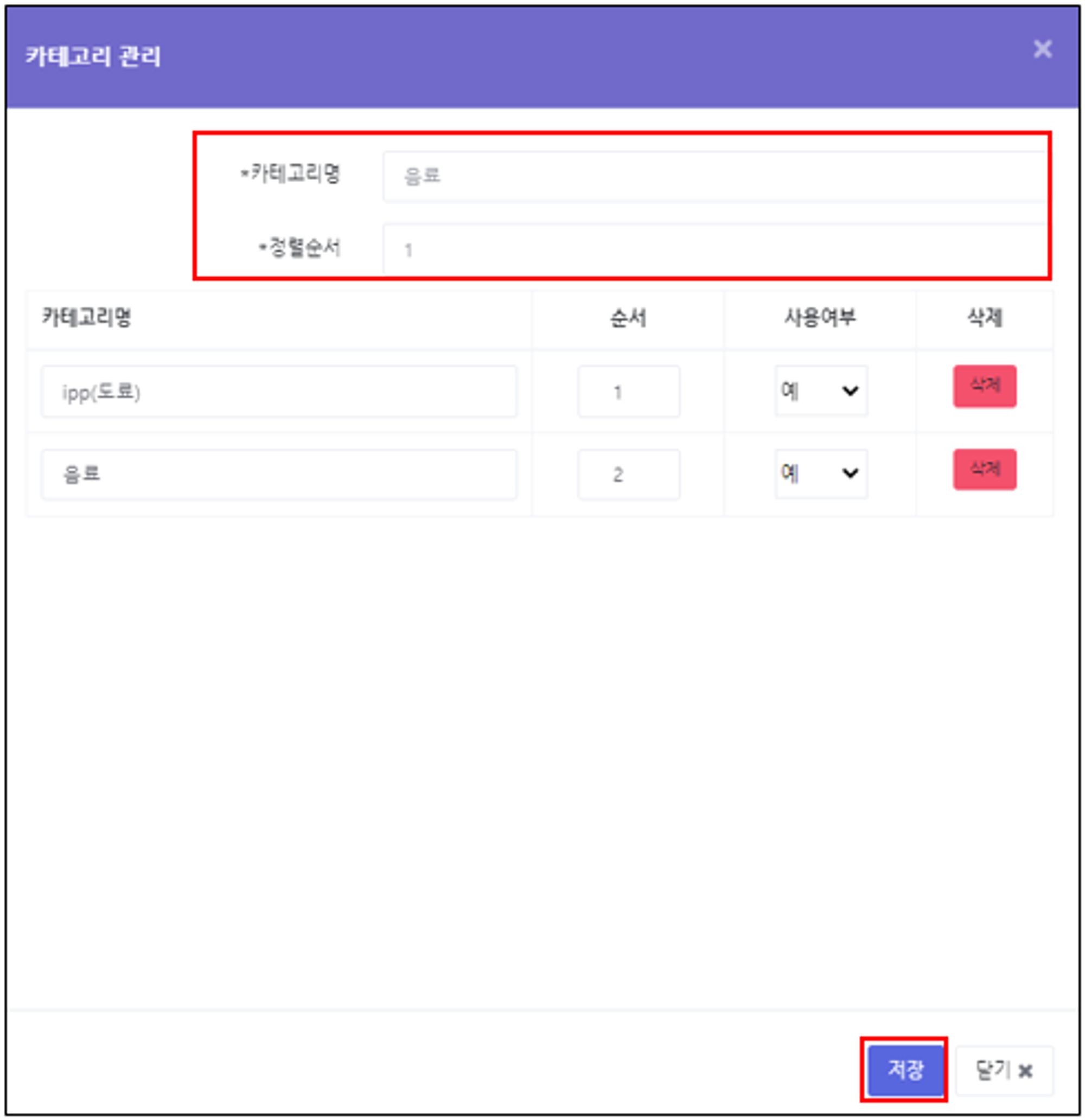Open 사용여부 dropdown for 음료 row
Image resolution: width=1085 pixels, height=1120 pixels.
[x=820, y=473]
